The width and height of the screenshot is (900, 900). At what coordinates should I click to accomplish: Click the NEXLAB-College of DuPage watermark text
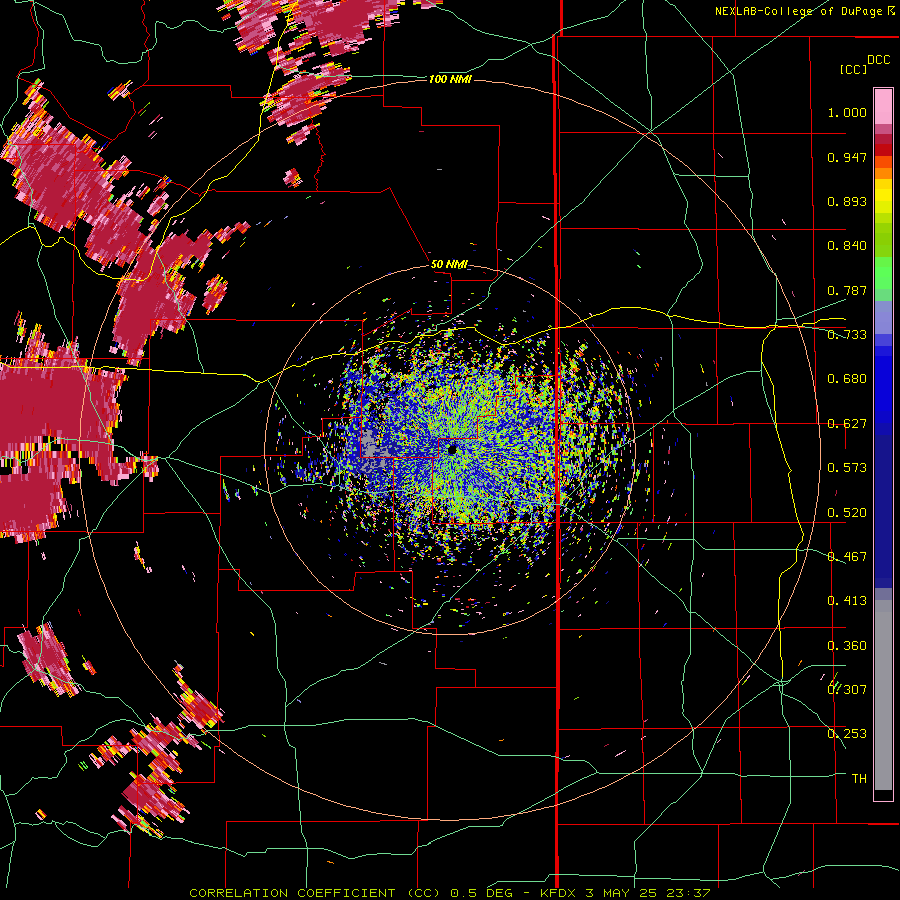click(805, 11)
